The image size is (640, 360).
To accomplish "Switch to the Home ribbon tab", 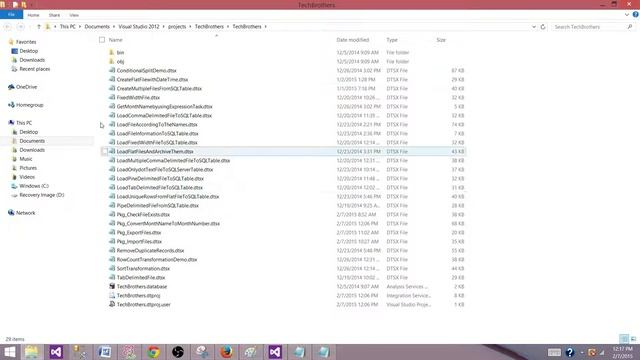I will click(x=33, y=15).
